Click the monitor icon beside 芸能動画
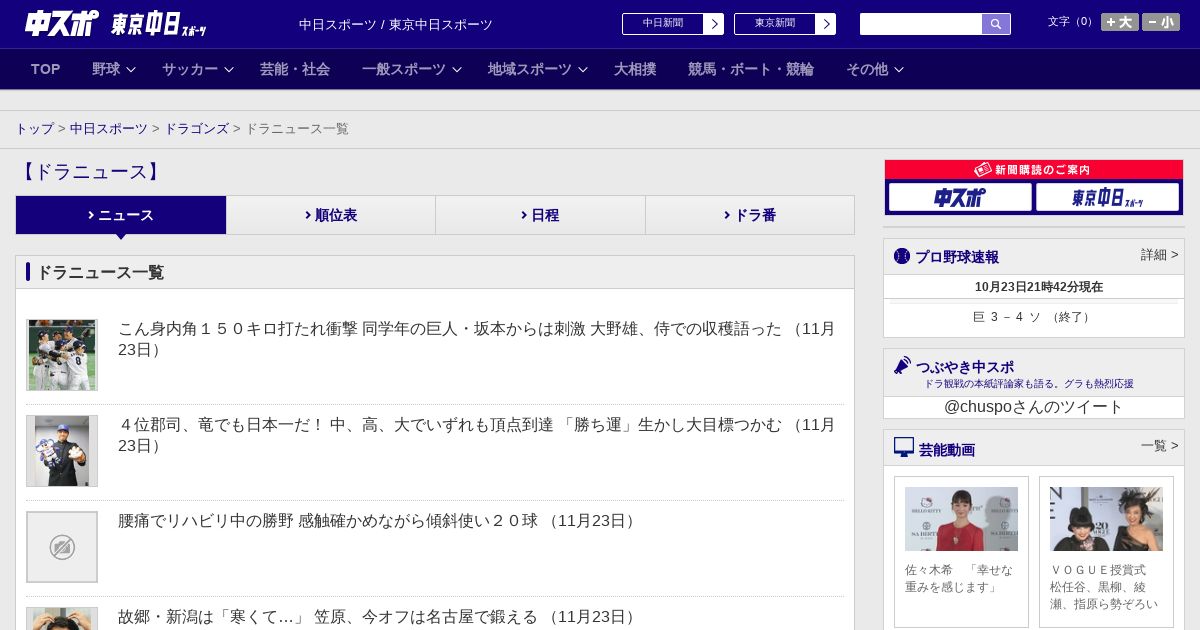 904,447
